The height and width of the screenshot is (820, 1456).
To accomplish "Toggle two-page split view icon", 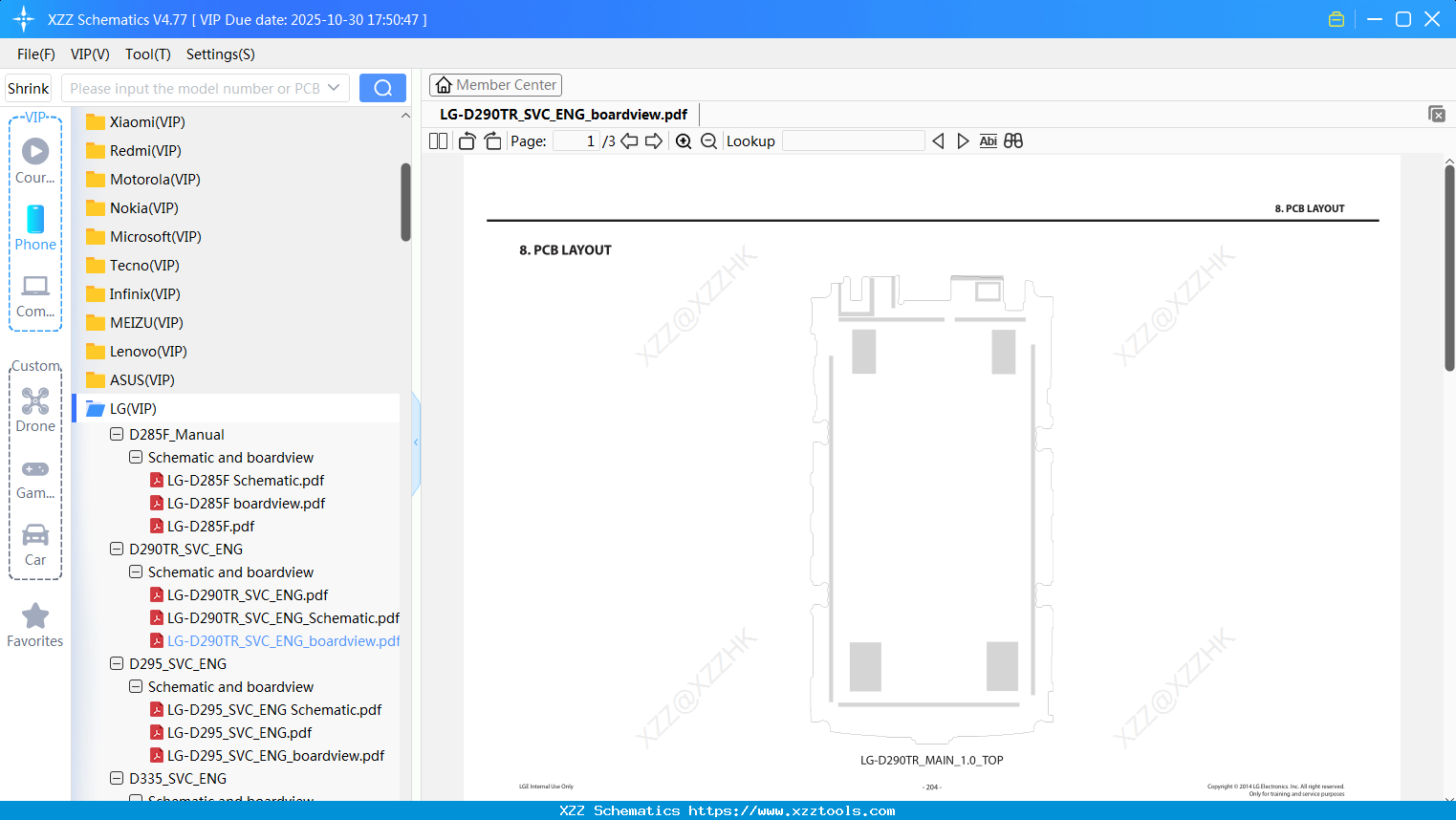I will (438, 140).
